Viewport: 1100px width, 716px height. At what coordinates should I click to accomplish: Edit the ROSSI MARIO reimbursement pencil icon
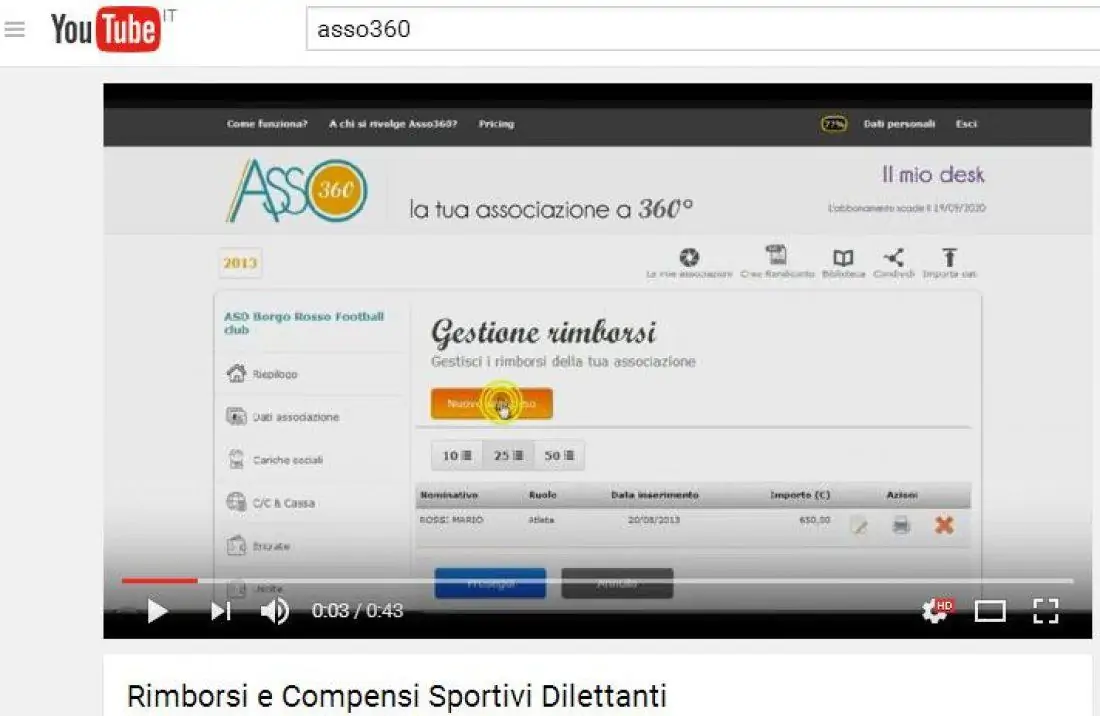point(859,525)
